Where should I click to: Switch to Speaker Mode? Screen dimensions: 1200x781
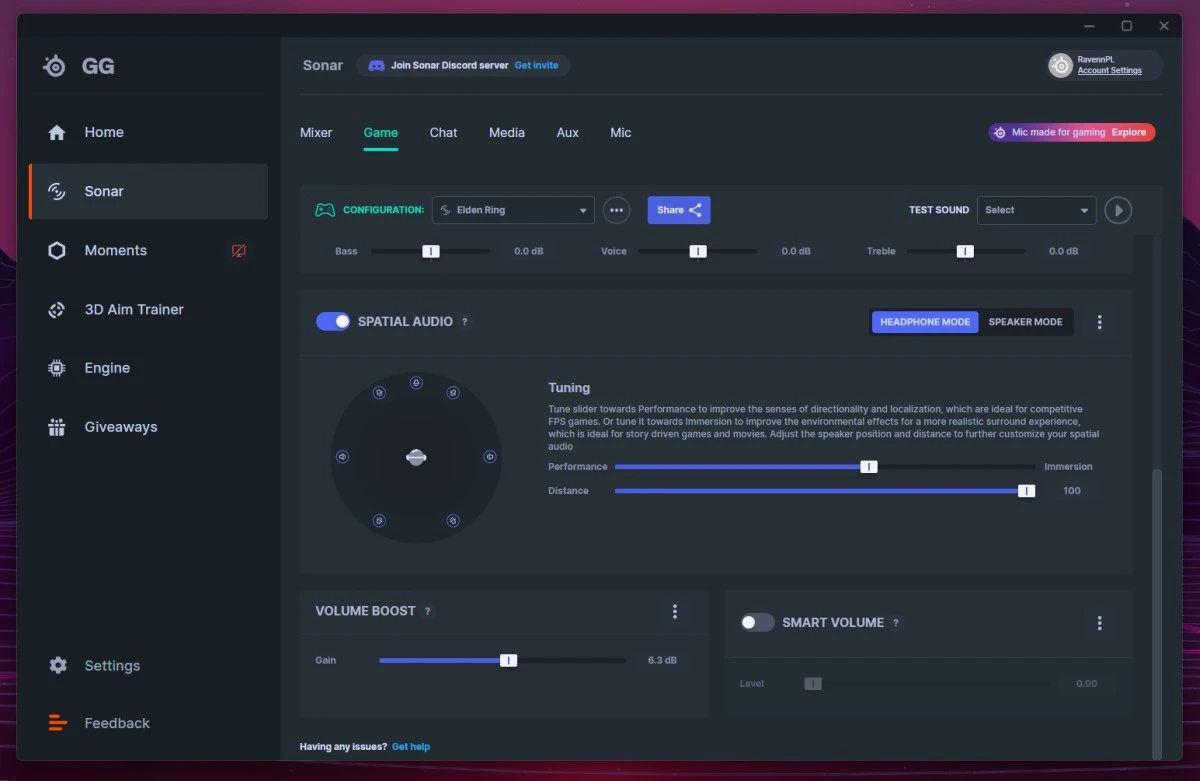tap(1025, 322)
